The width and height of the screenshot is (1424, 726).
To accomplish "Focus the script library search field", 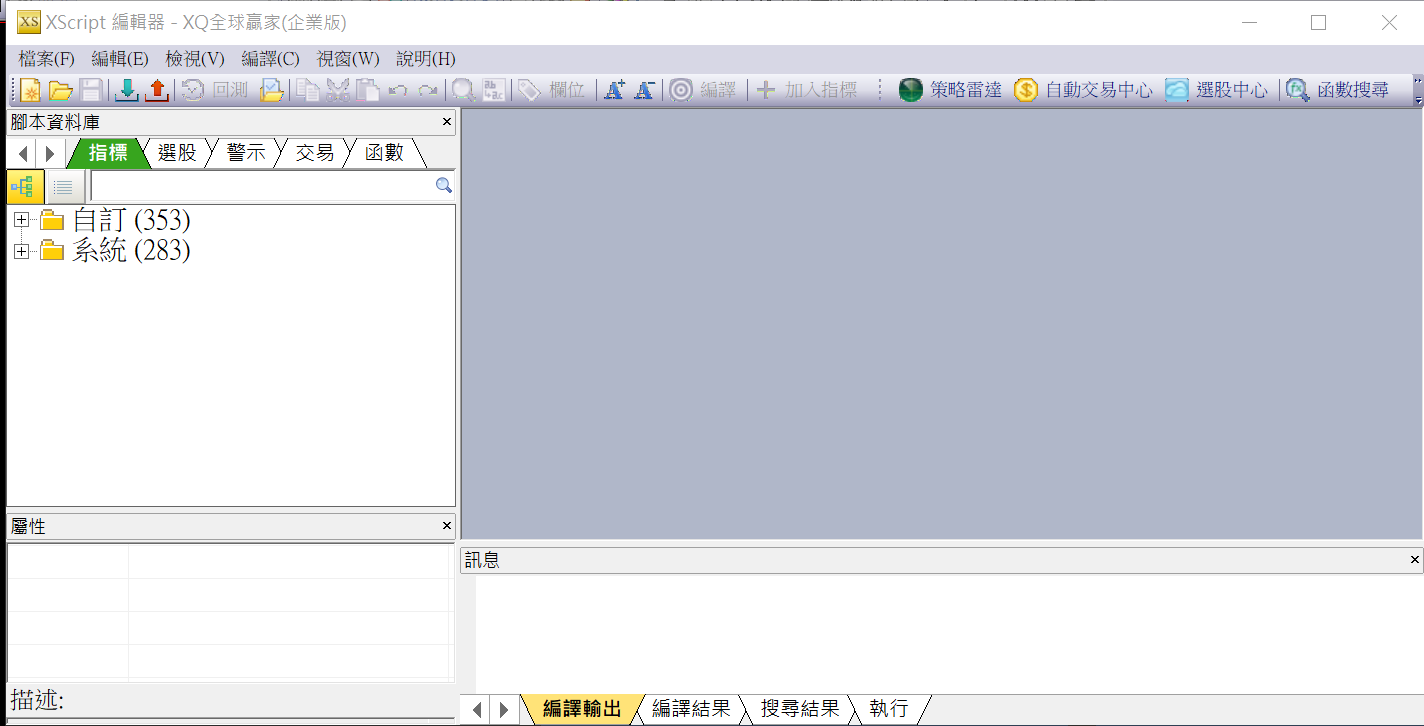I will pos(262,186).
